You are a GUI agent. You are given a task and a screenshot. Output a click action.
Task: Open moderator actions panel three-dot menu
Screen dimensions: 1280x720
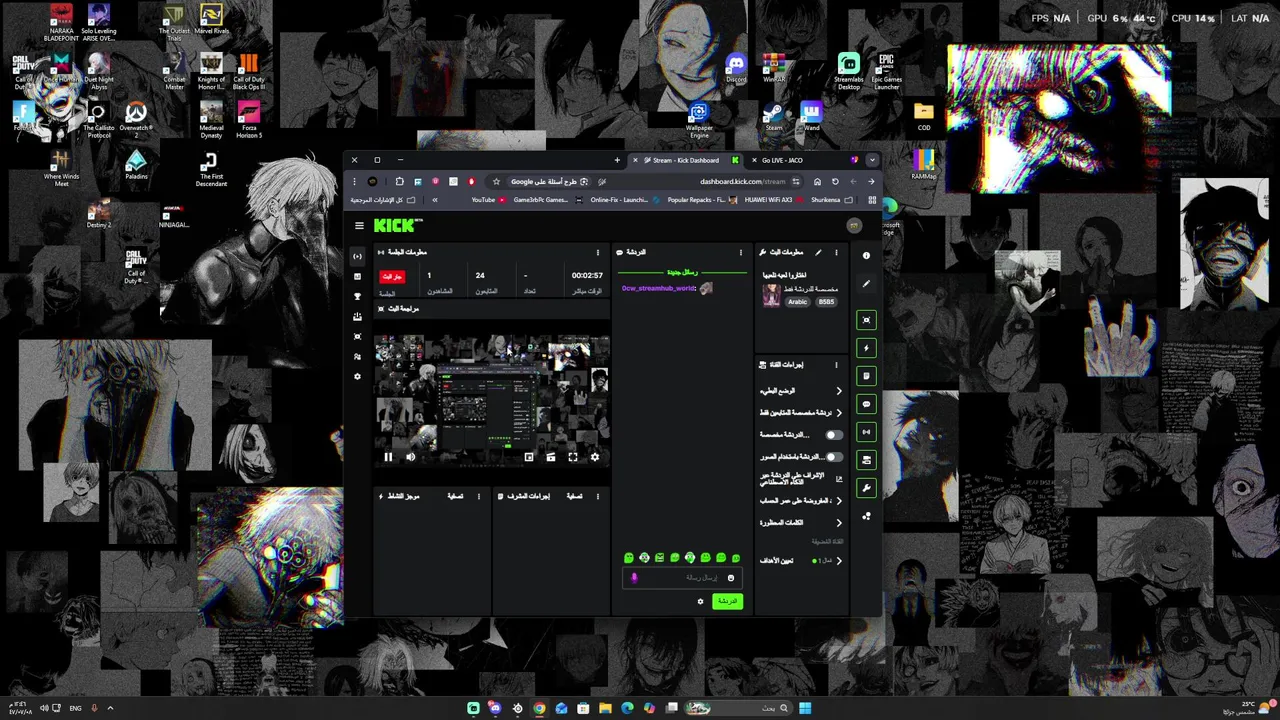598,496
